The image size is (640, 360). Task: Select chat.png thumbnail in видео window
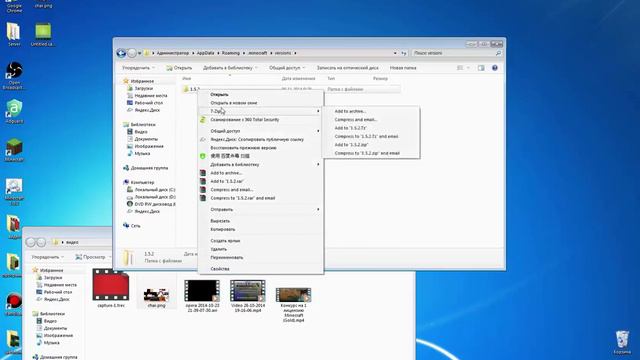point(156,295)
